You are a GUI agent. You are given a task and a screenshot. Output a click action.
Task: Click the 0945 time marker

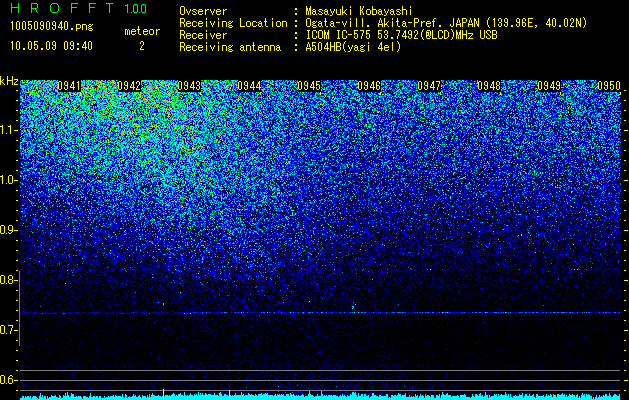click(309, 86)
